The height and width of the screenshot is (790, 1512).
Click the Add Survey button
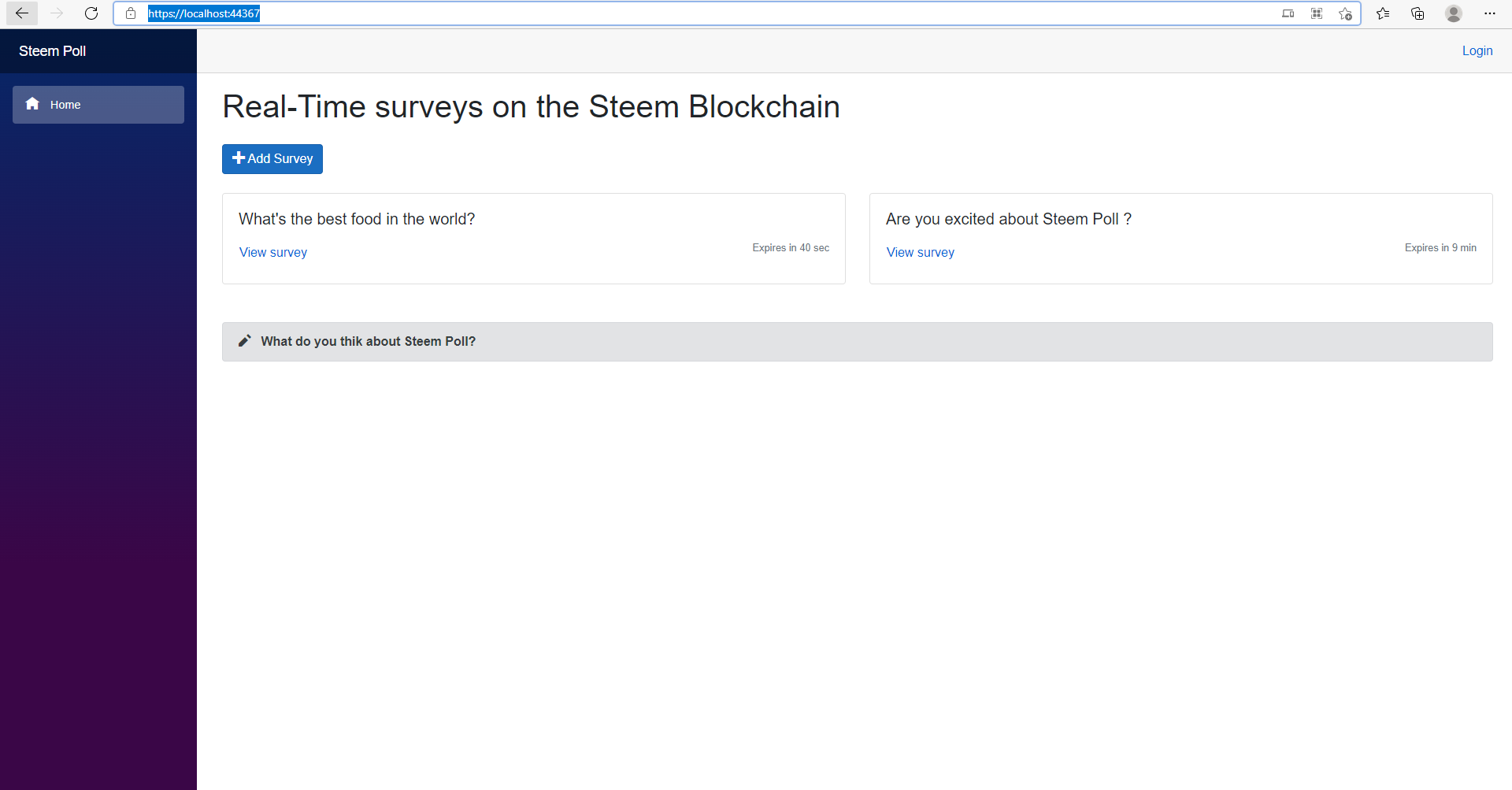point(272,159)
